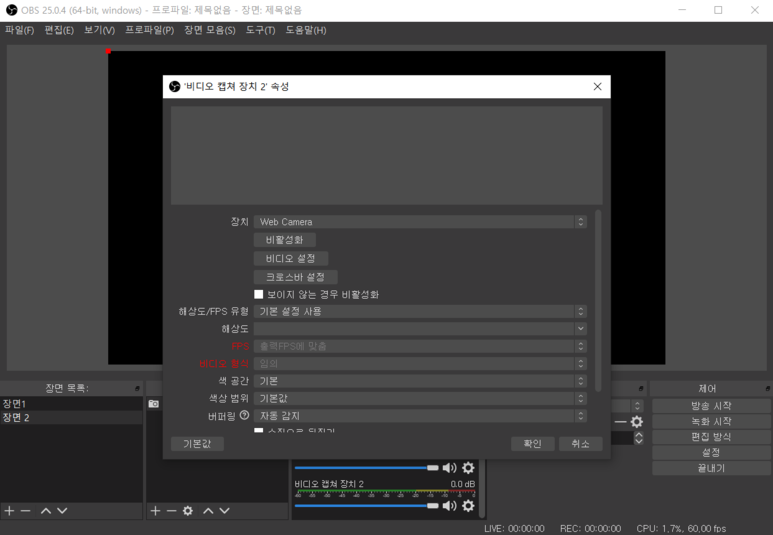This screenshot has width=773, height=535.
Task: Open the 버퍼링 자동 감지 dropdown
Action: (420, 416)
